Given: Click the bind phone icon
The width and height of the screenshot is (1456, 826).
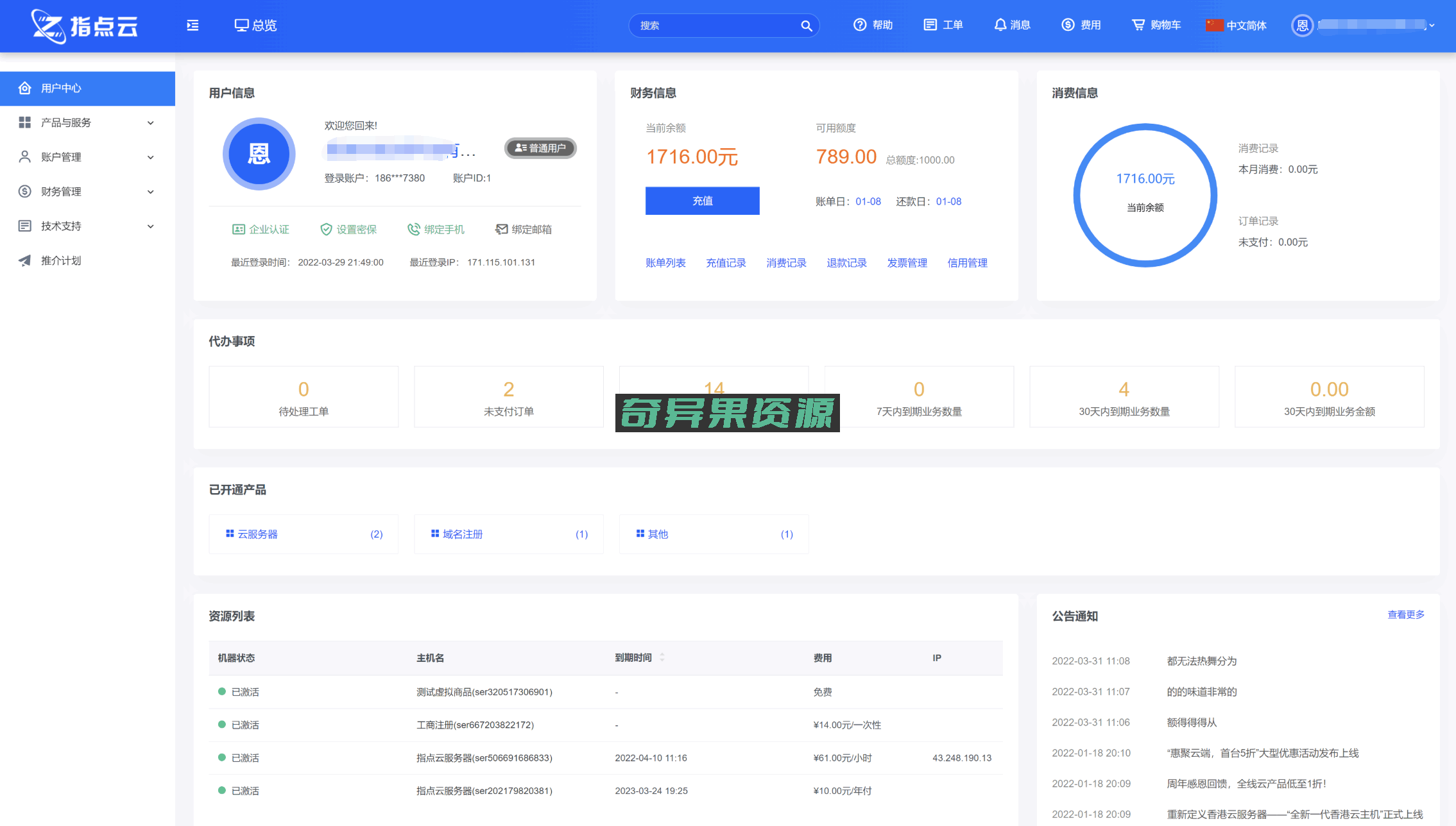Looking at the screenshot, I should click(x=414, y=230).
